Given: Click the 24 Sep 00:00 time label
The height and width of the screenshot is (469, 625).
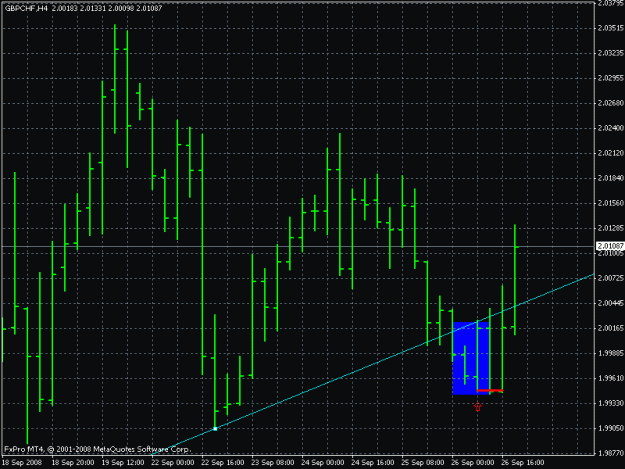Looking at the screenshot, I should tap(323, 463).
